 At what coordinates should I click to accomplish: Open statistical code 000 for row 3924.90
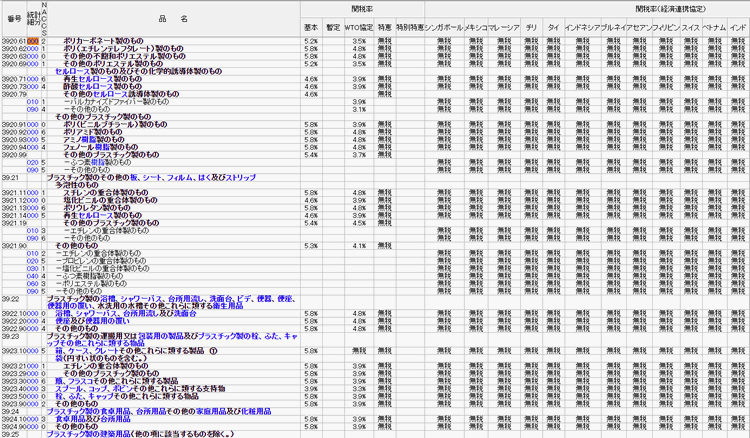(x=33, y=427)
